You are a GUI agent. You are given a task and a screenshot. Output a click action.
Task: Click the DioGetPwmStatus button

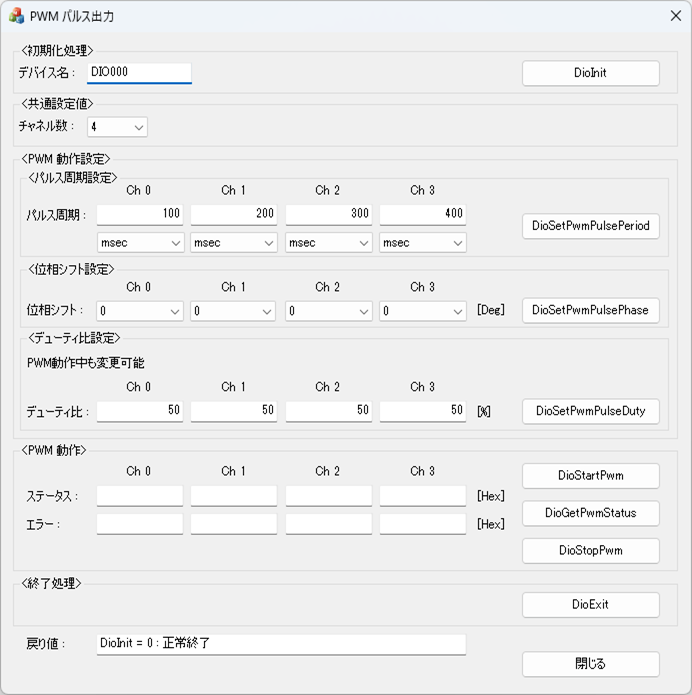tap(590, 513)
